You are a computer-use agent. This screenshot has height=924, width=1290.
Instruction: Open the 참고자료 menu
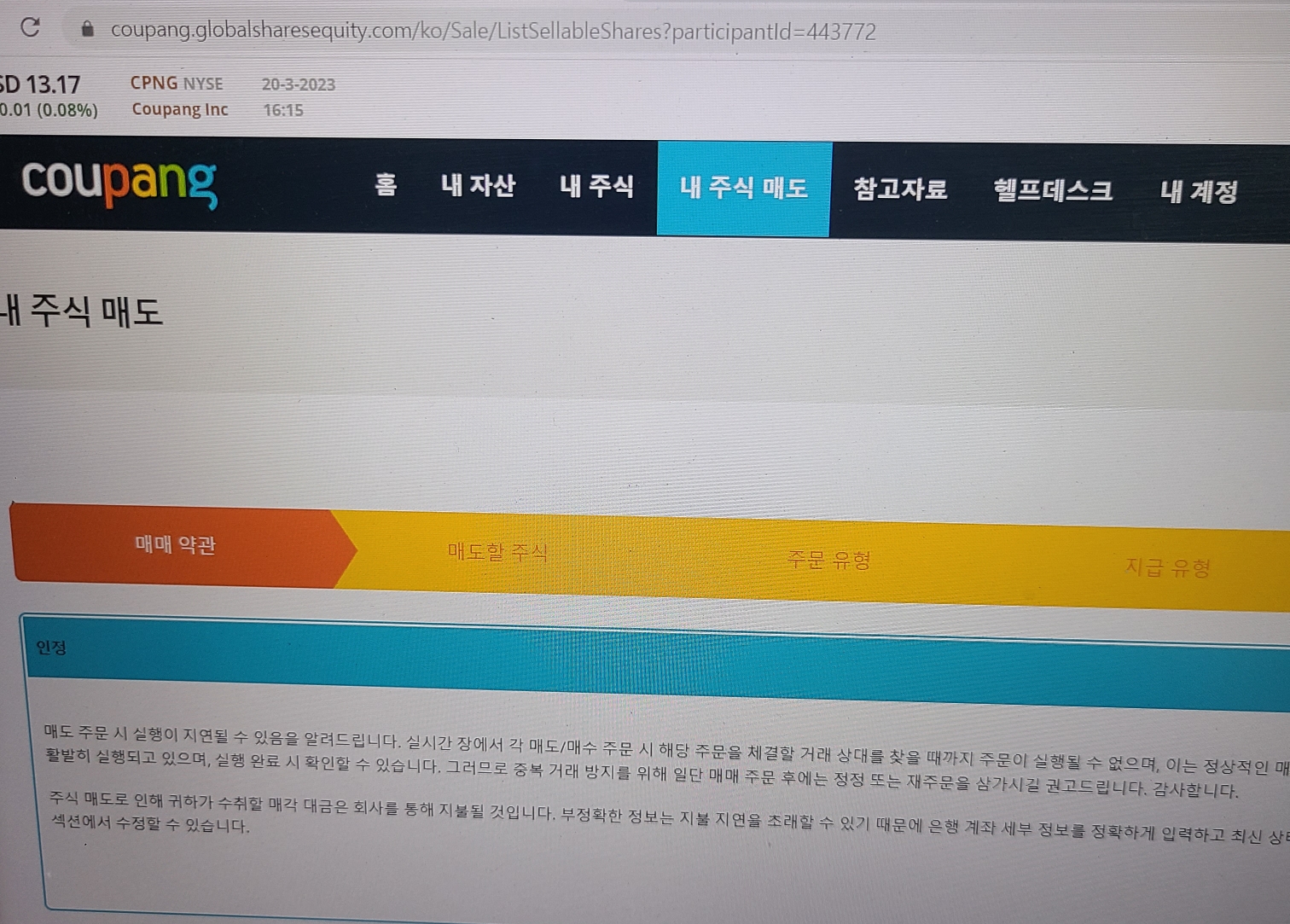coord(900,189)
